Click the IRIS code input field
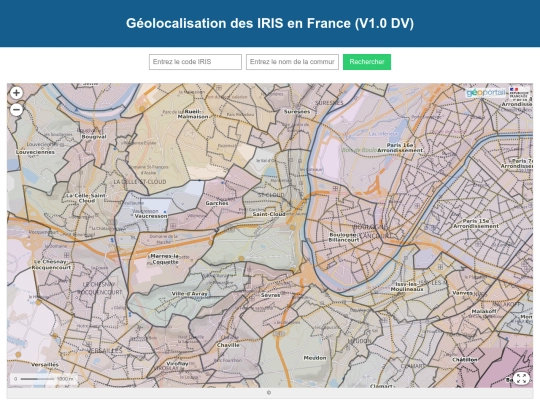 pyautogui.click(x=195, y=62)
